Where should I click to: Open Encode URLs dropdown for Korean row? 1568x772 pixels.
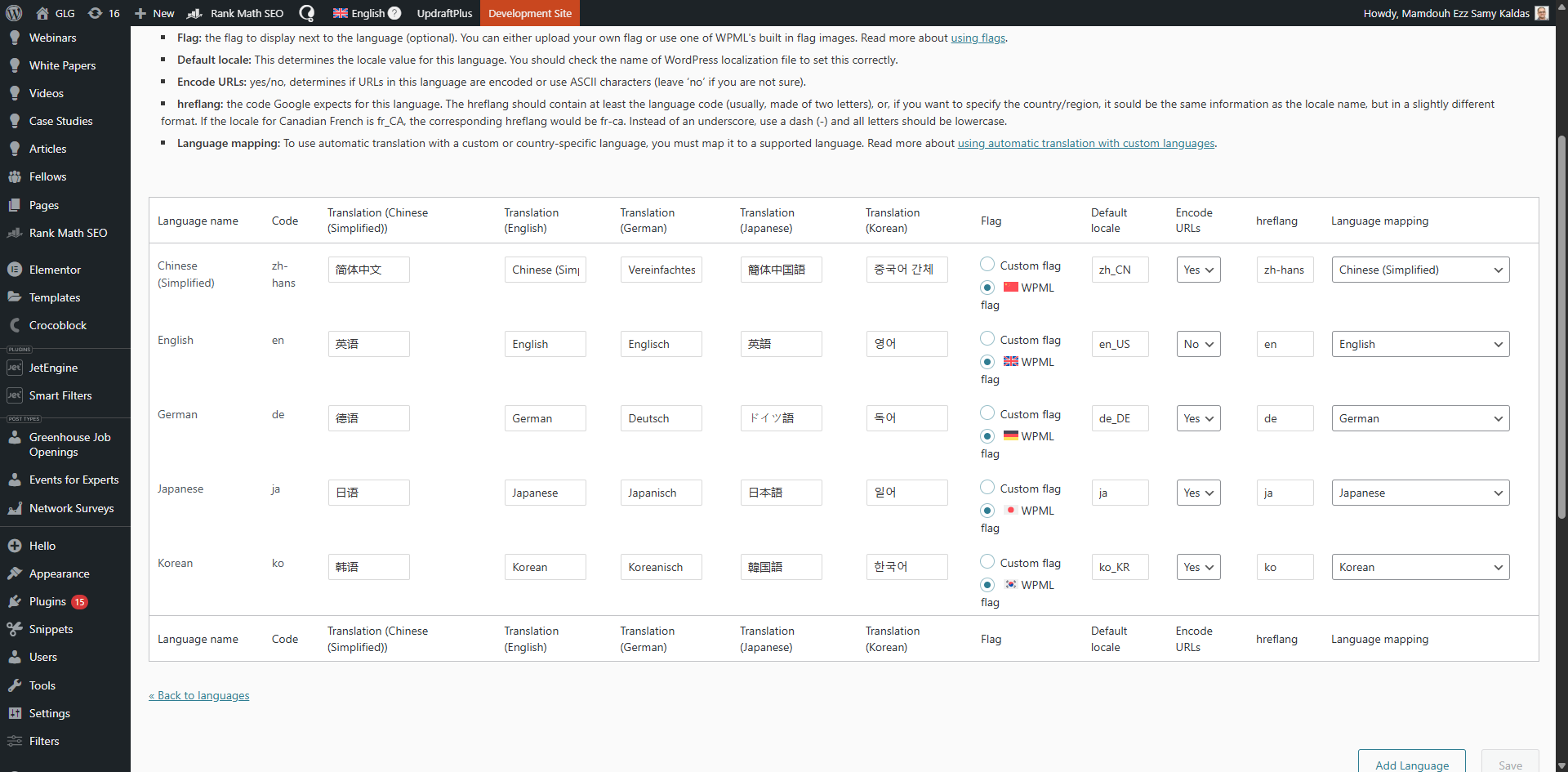click(x=1198, y=567)
